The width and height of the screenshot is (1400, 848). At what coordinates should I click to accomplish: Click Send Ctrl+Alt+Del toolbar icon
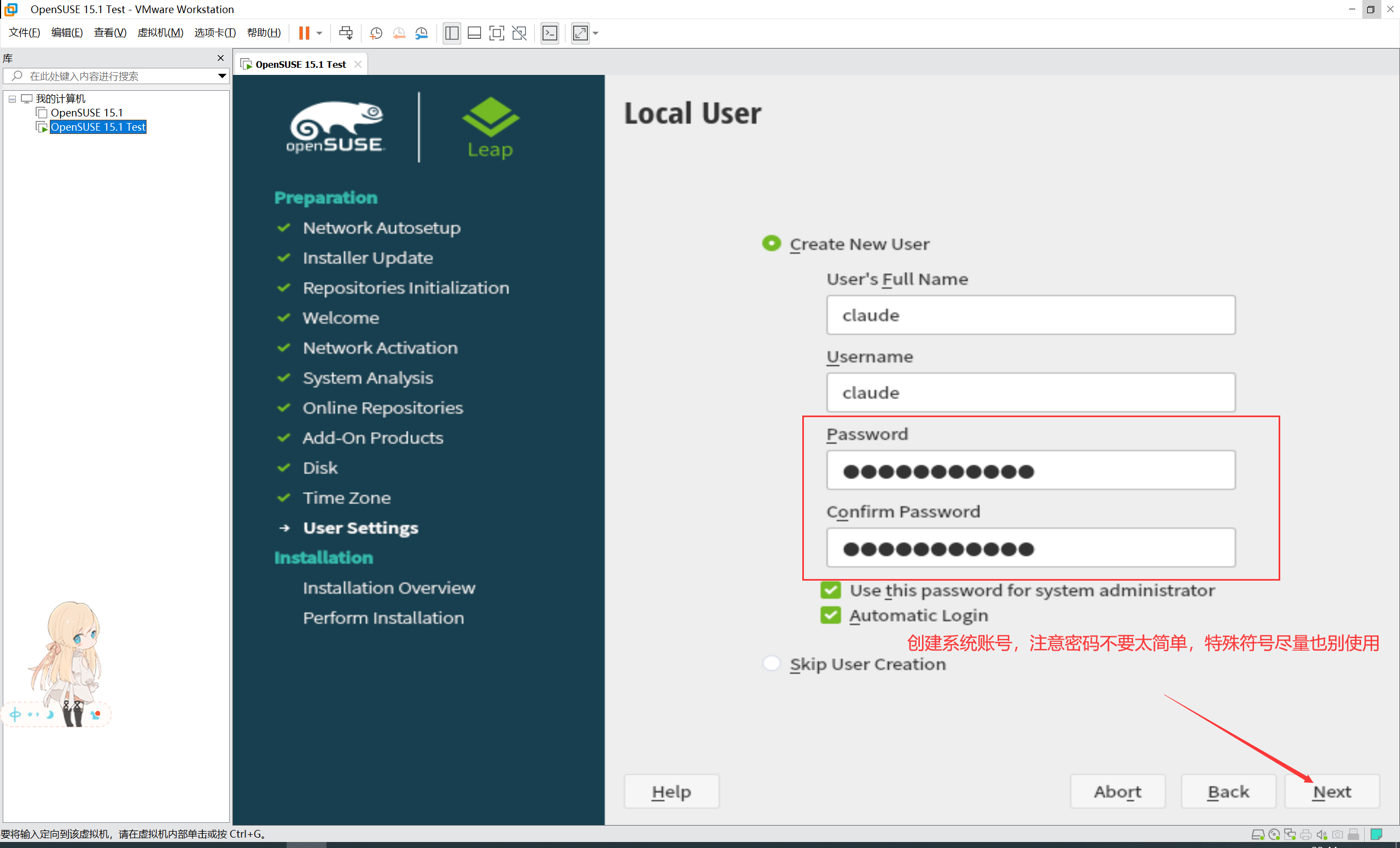click(x=346, y=33)
